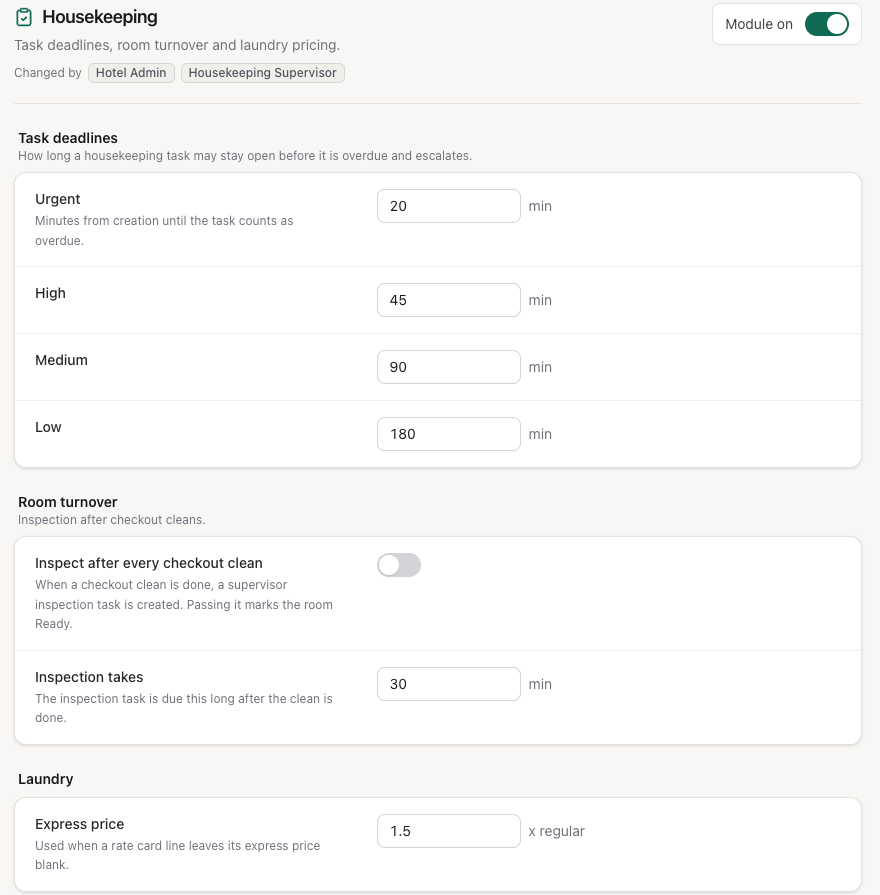Screen dimensions: 880x895
Task: Click the Housekeeping clipboard icon
Action: pyautogui.click(x=23, y=17)
